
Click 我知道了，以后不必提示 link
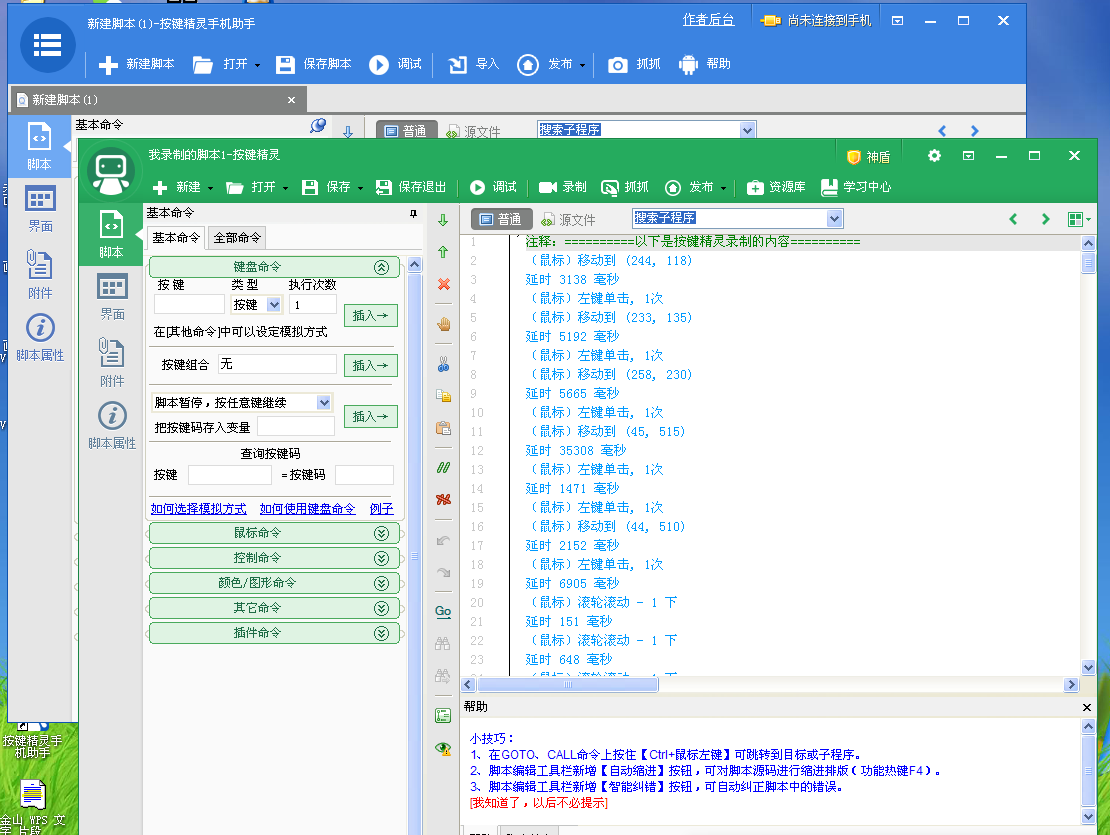point(539,803)
